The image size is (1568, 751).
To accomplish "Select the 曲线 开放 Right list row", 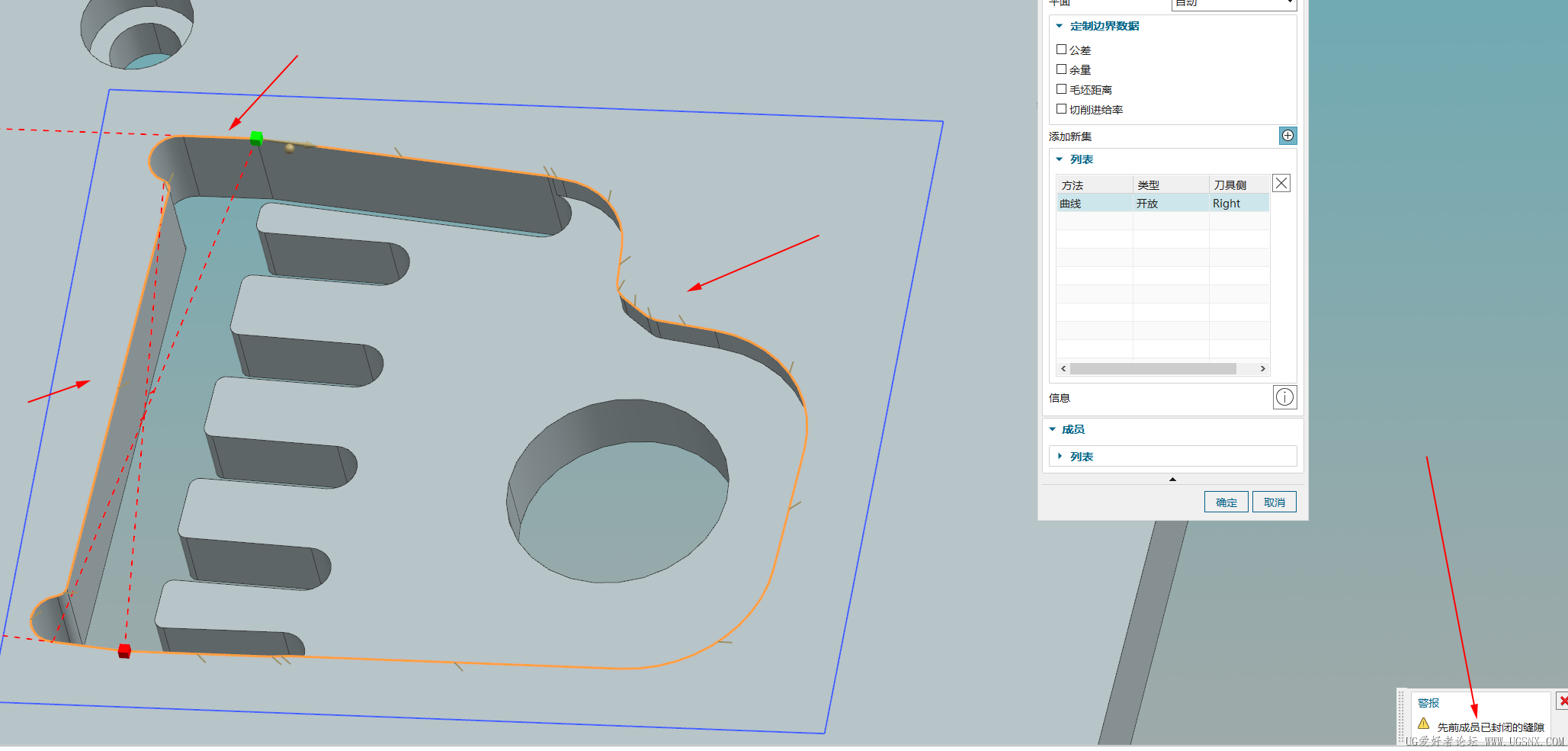I will point(1162,203).
